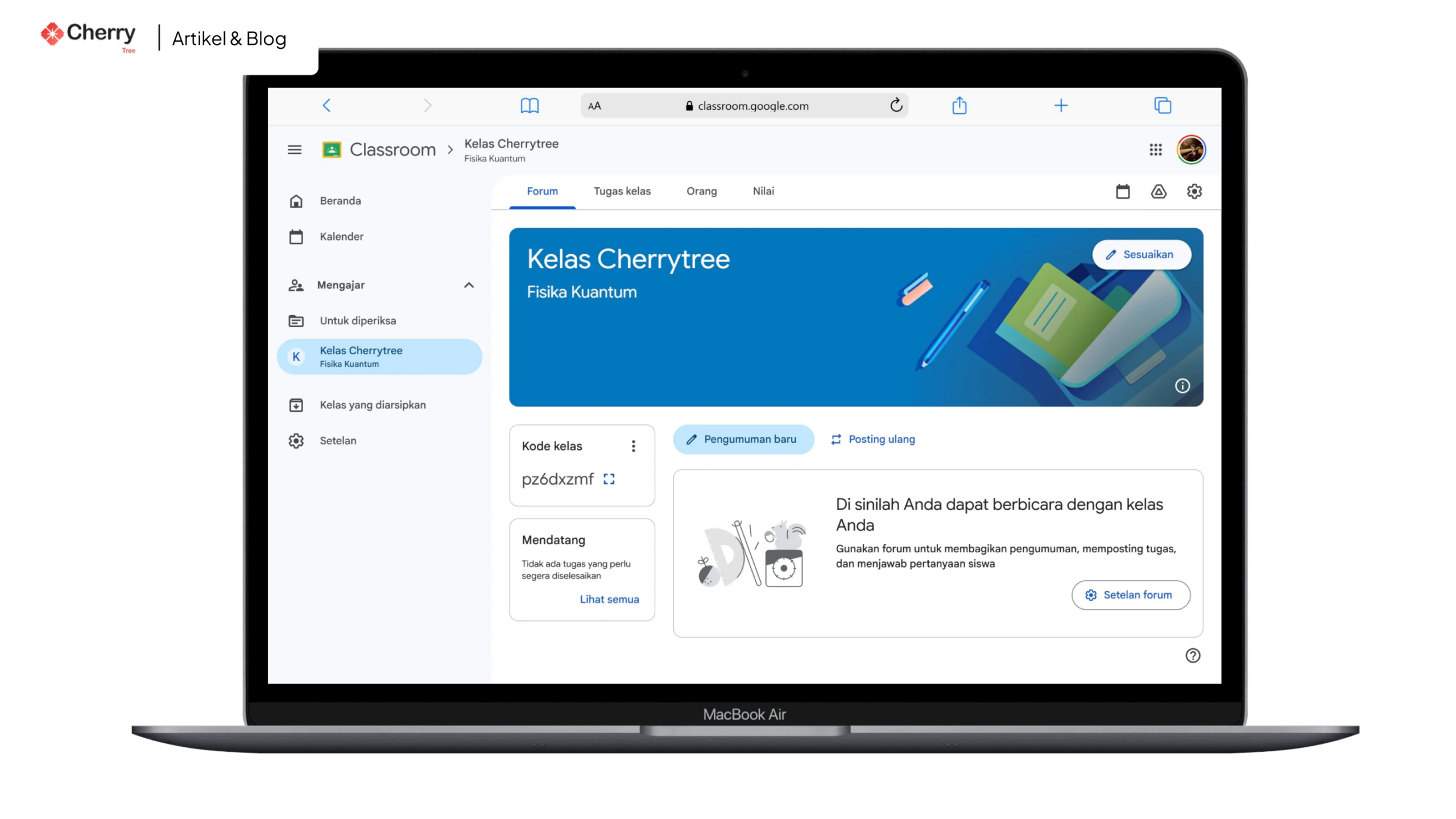Viewport: 1456px width, 819px height.
Task: Click the Mengajar section label
Action: tap(341, 285)
